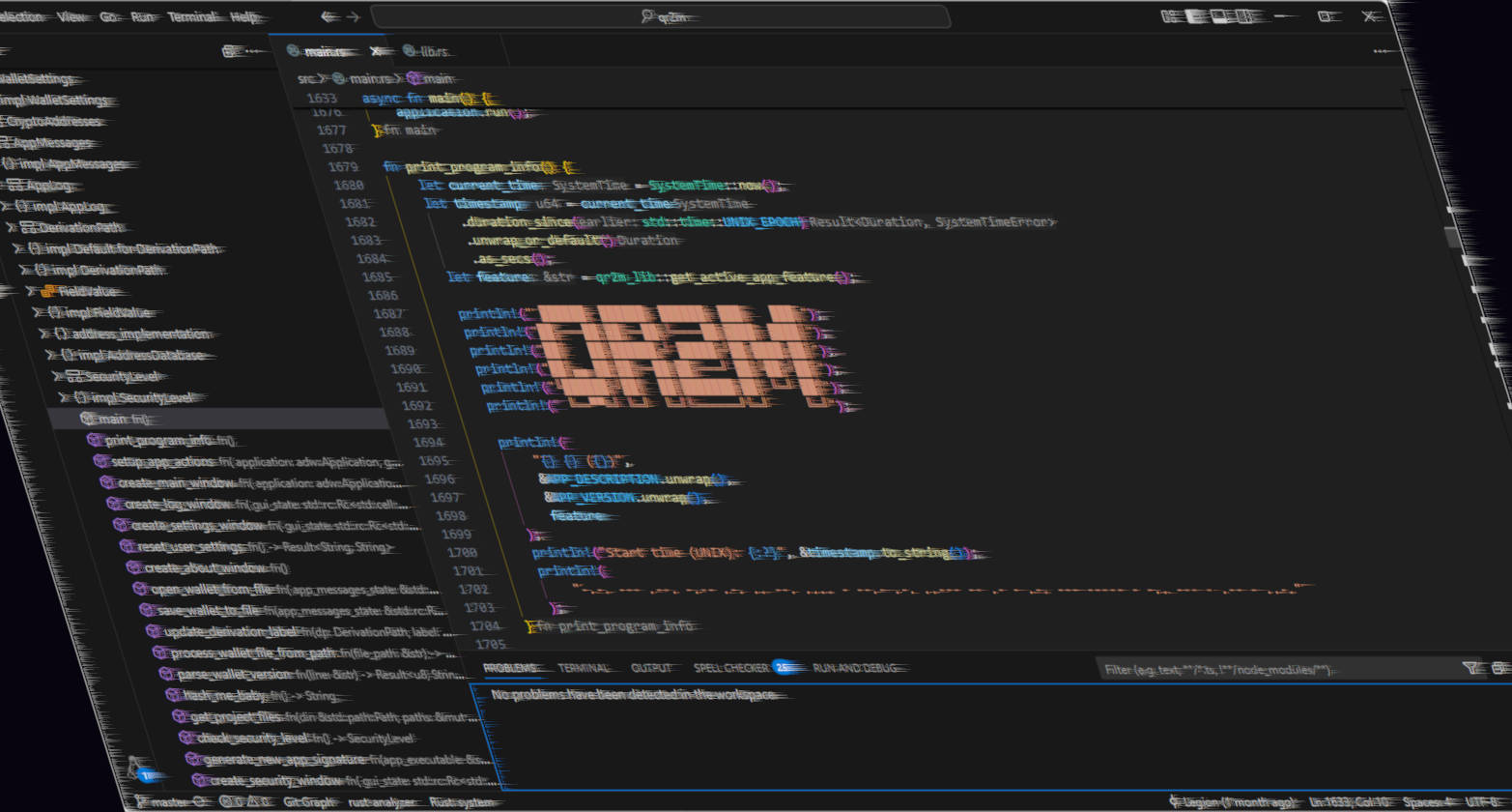Expand the FieldValue enum outline node
The image size is (1512, 812).
click(x=30, y=291)
